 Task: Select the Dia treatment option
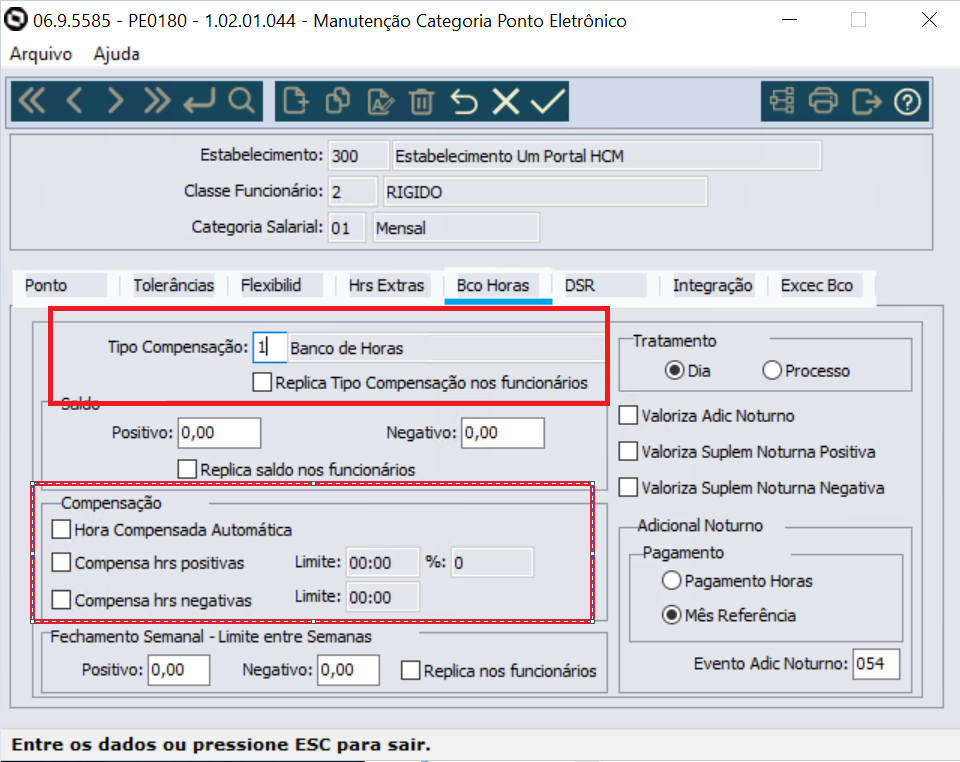(674, 370)
